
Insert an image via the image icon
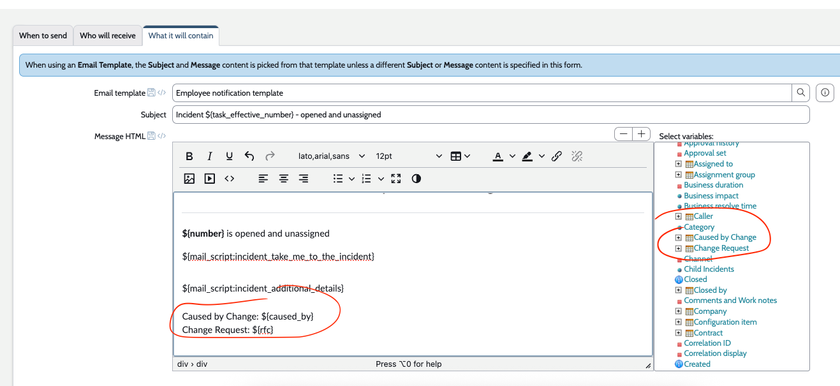coord(189,178)
